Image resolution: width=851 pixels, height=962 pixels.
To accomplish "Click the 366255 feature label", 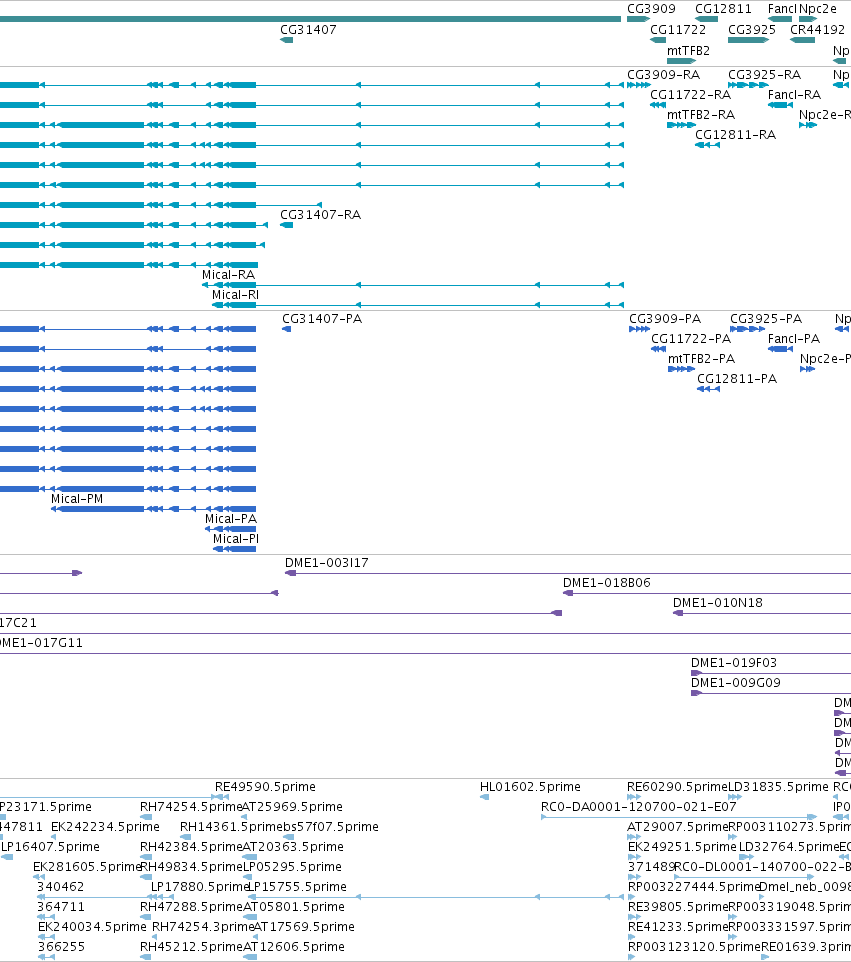I will 62,947.
